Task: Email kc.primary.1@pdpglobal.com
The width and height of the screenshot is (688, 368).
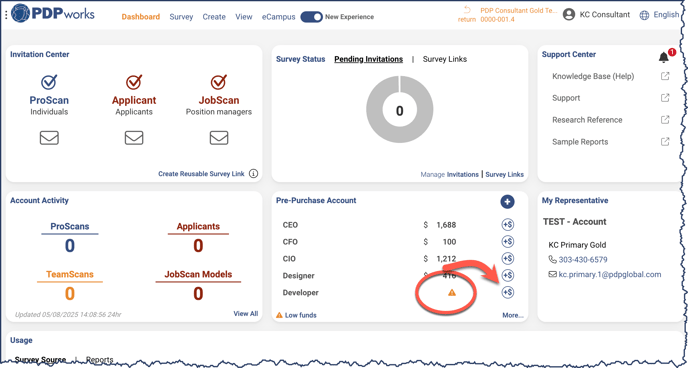Action: click(609, 275)
